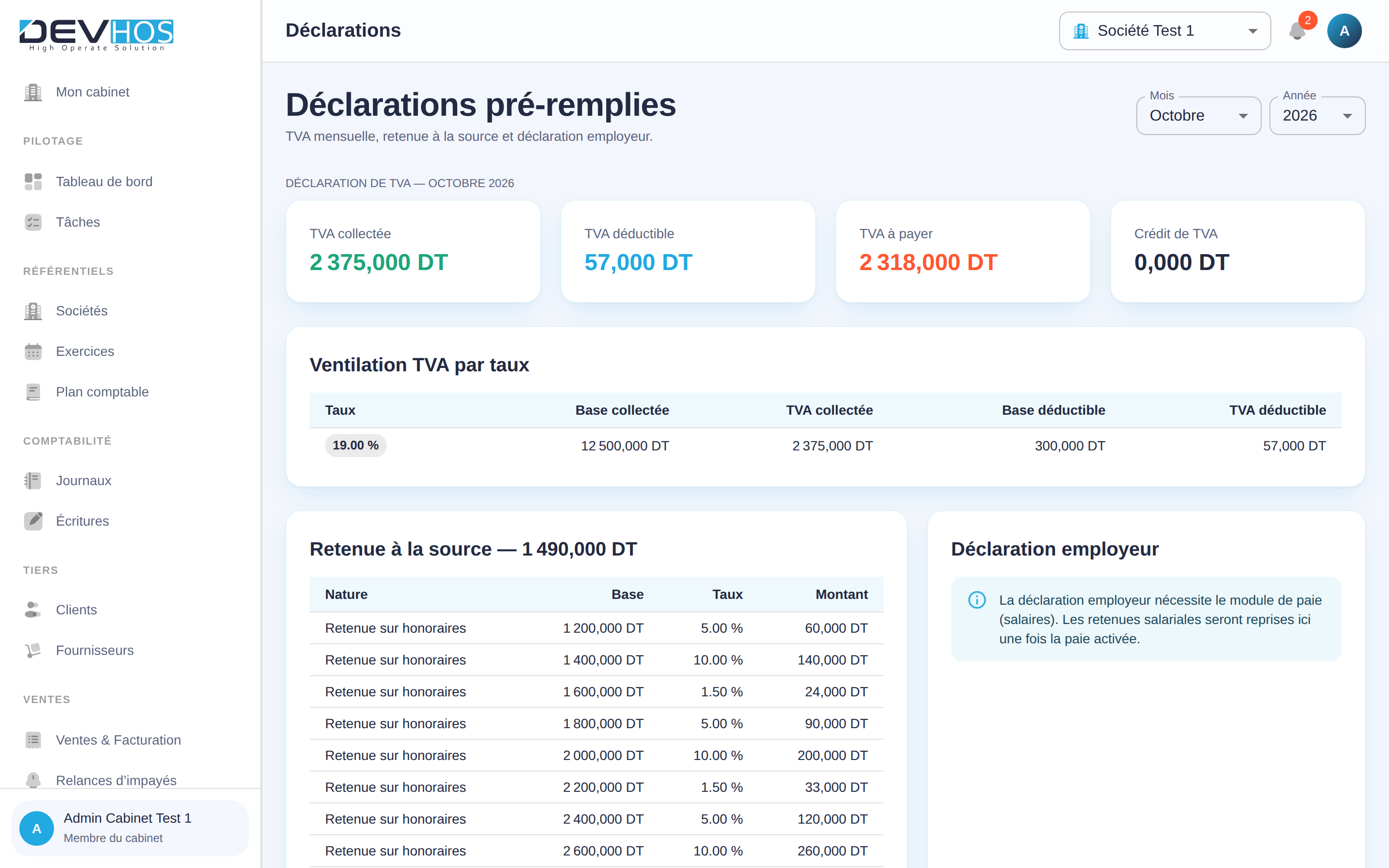Viewport: 1389px width, 868px height.
Task: Click Base collectée cell 12 500,000 DT
Action: point(625,446)
